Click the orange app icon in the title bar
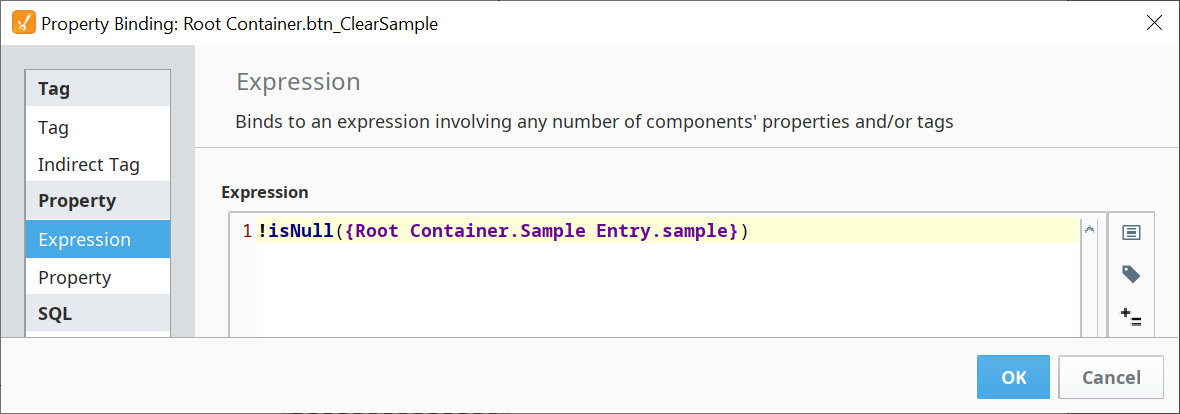1180x414 pixels. click(x=24, y=23)
